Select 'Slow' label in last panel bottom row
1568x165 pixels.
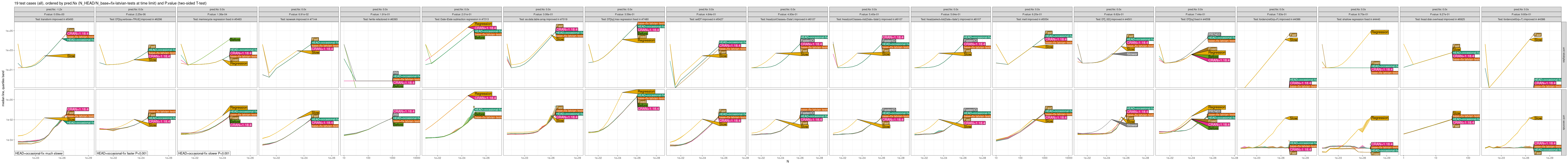pos(1538,118)
